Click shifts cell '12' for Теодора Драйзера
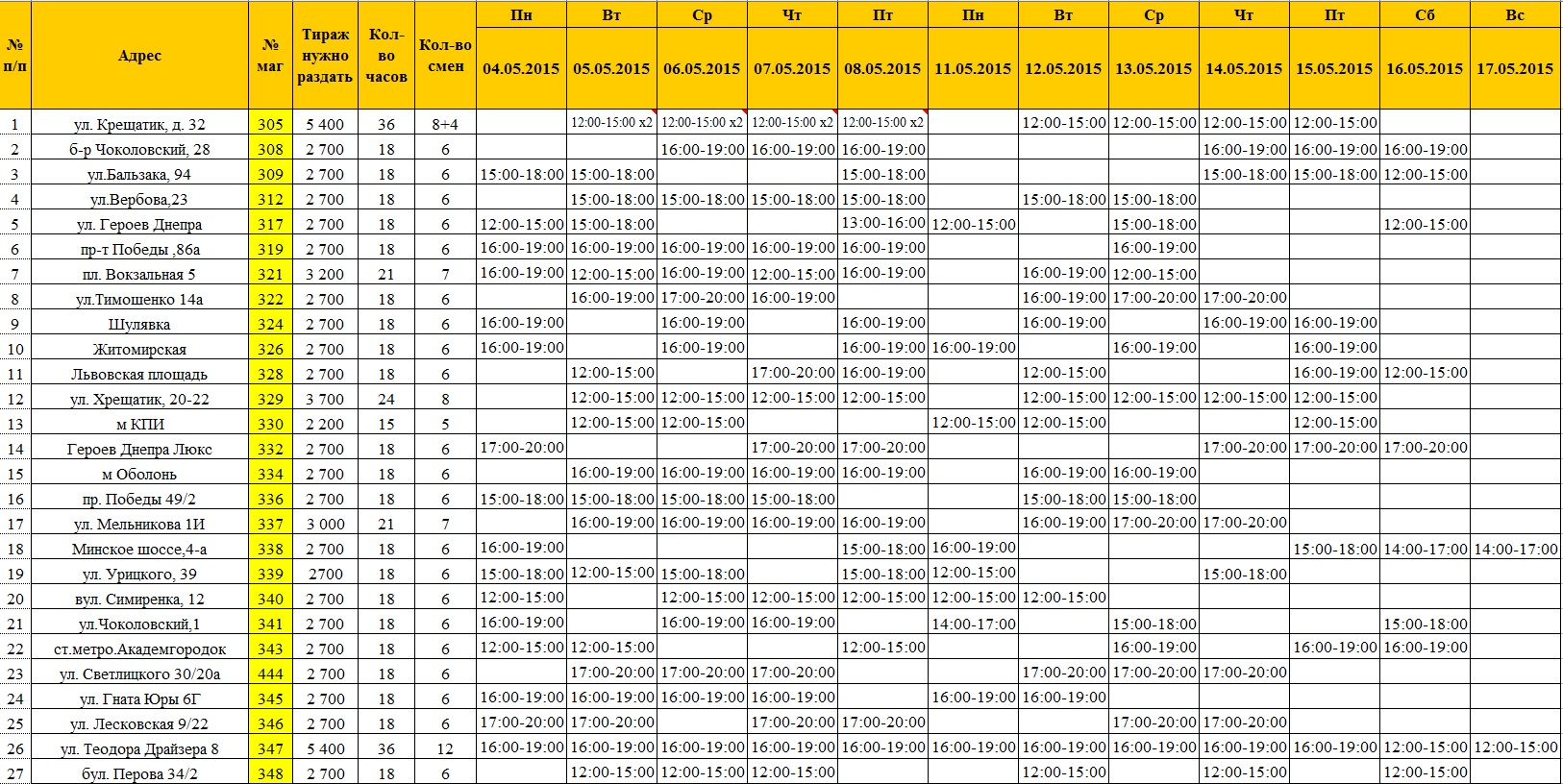The height and width of the screenshot is (784, 1563). [x=445, y=748]
